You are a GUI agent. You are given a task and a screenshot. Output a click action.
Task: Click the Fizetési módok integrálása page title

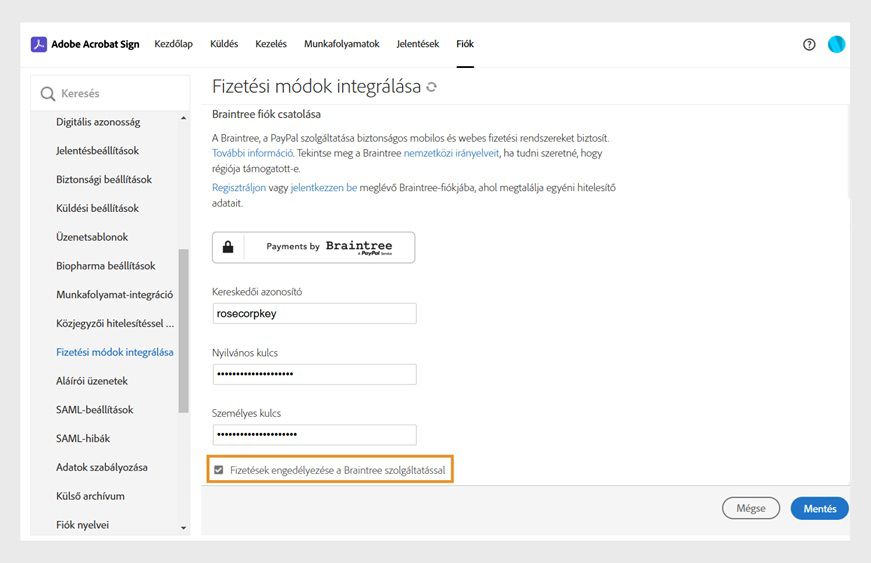click(x=317, y=87)
